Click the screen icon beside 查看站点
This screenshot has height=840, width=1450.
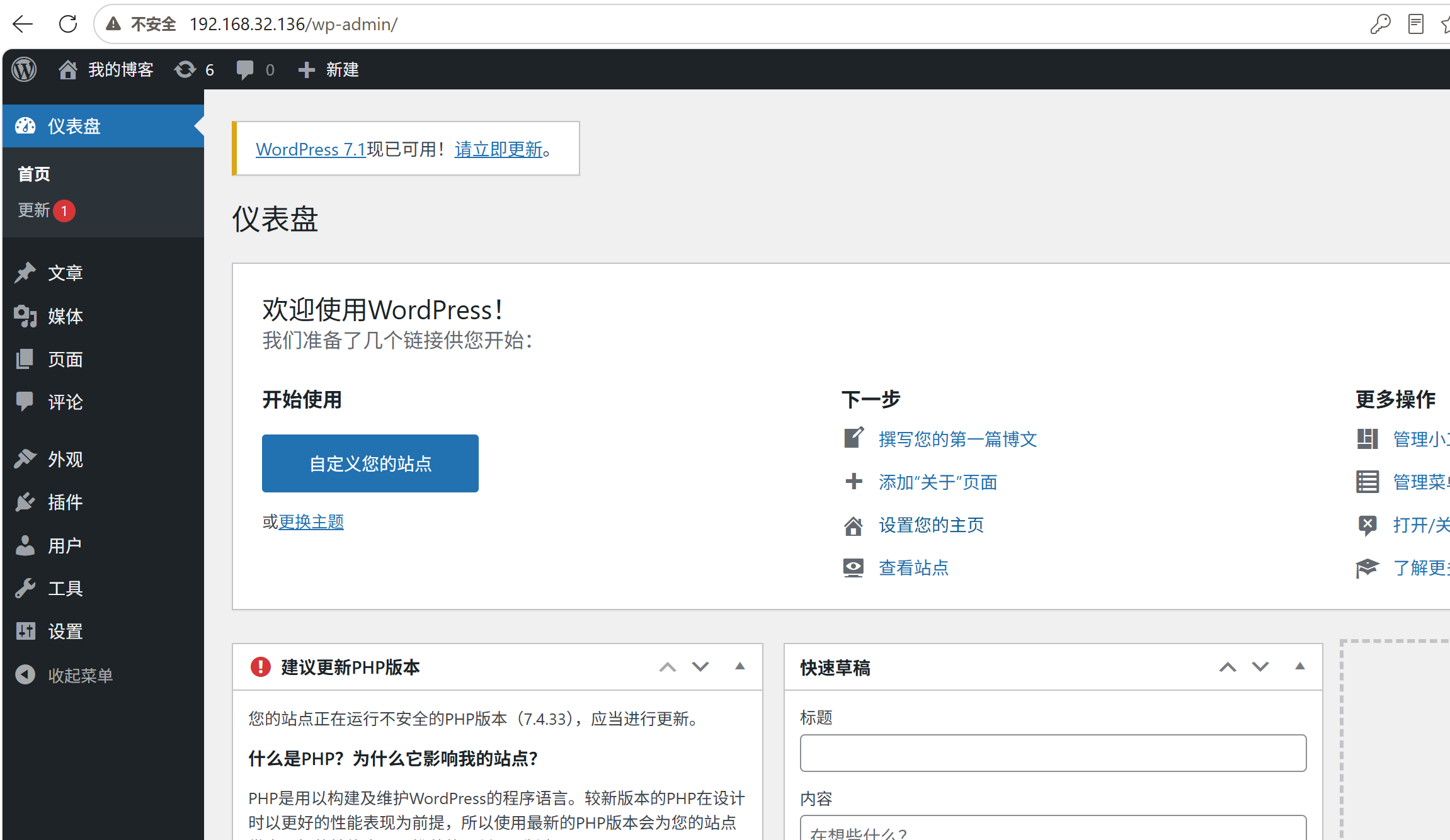pyautogui.click(x=853, y=568)
